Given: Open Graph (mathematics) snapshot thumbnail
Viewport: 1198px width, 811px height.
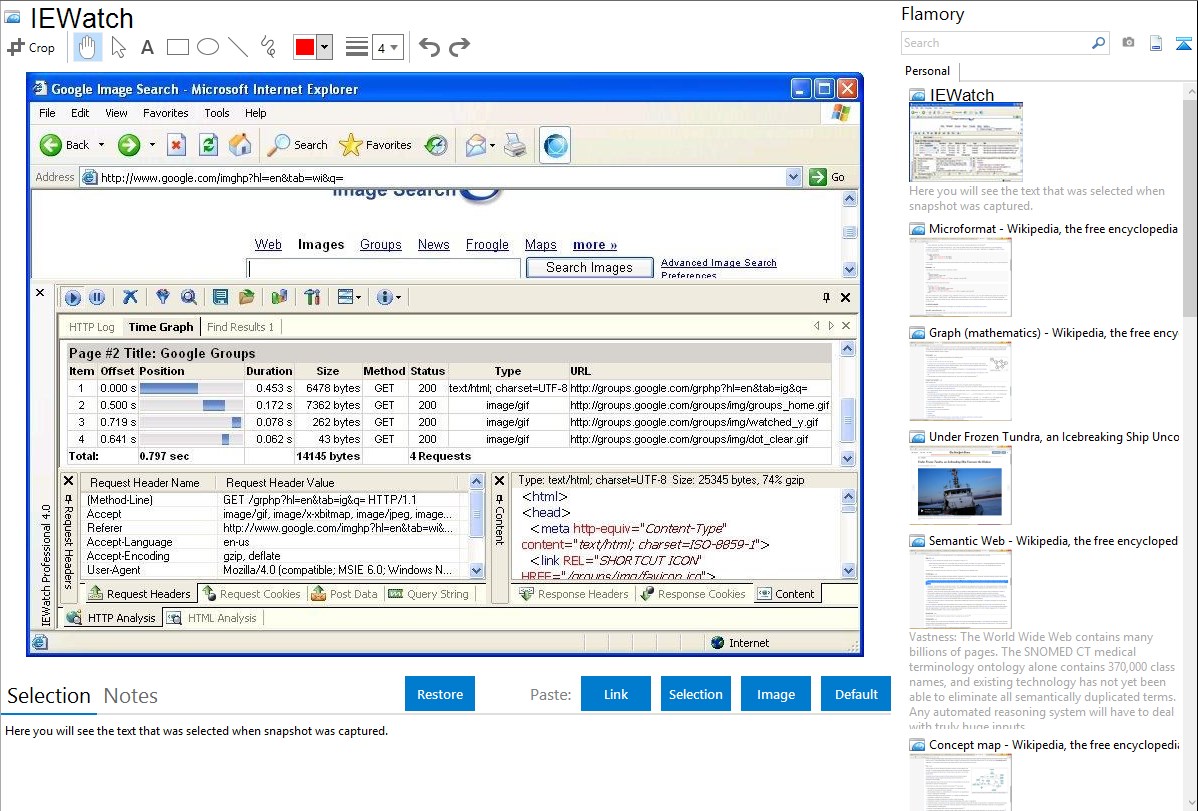Looking at the screenshot, I should [960, 381].
